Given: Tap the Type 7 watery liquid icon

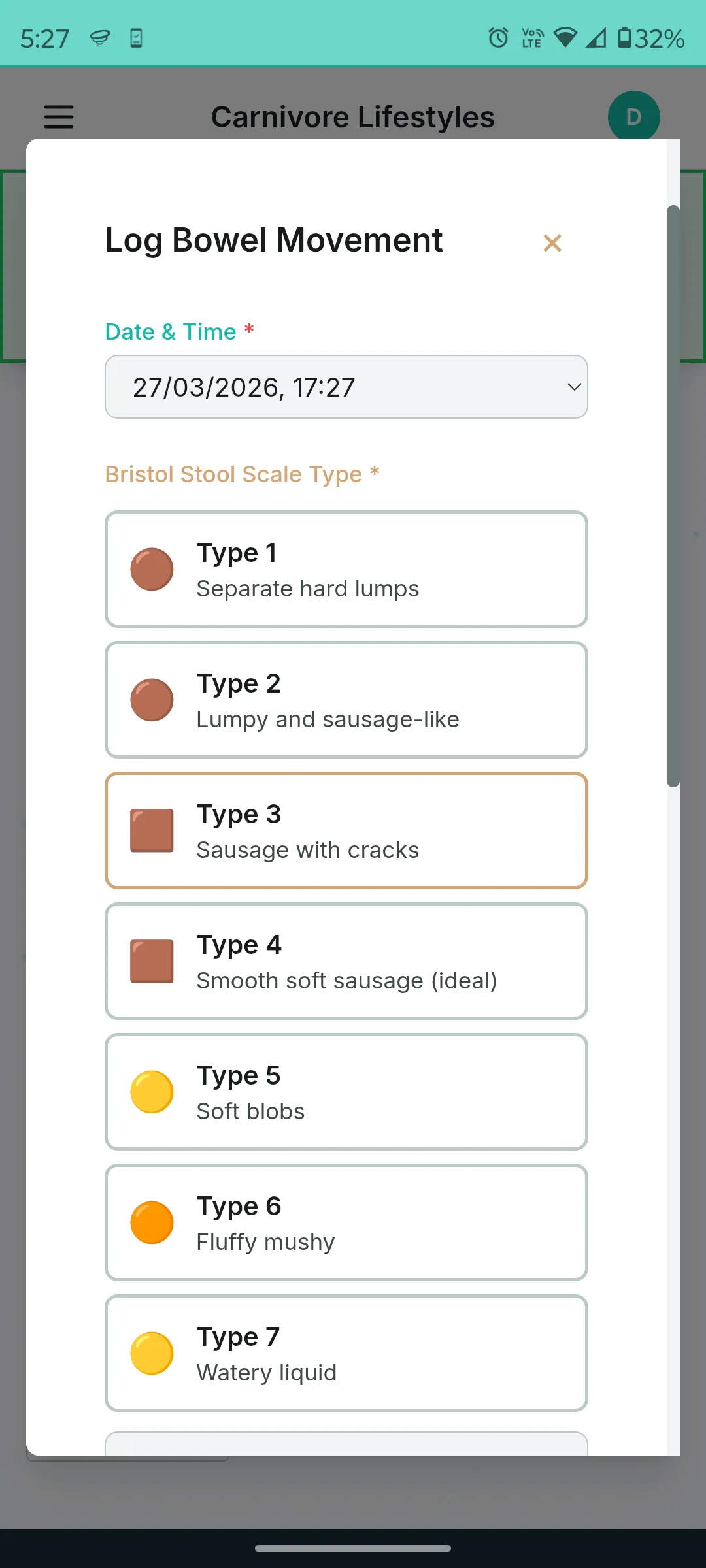Looking at the screenshot, I should (x=152, y=1353).
